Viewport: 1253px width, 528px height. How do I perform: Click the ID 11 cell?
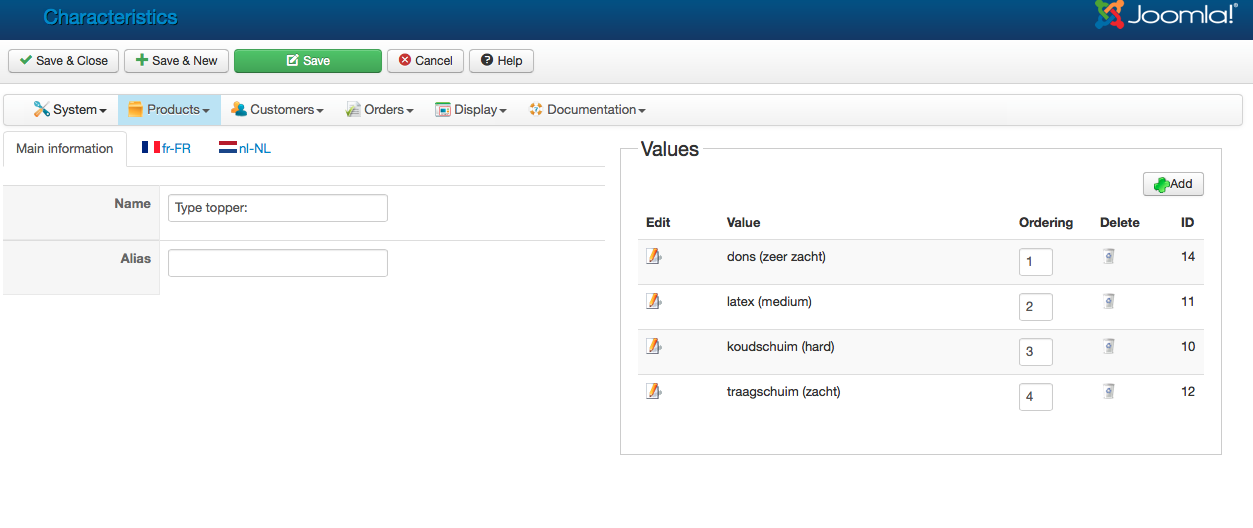click(1188, 302)
